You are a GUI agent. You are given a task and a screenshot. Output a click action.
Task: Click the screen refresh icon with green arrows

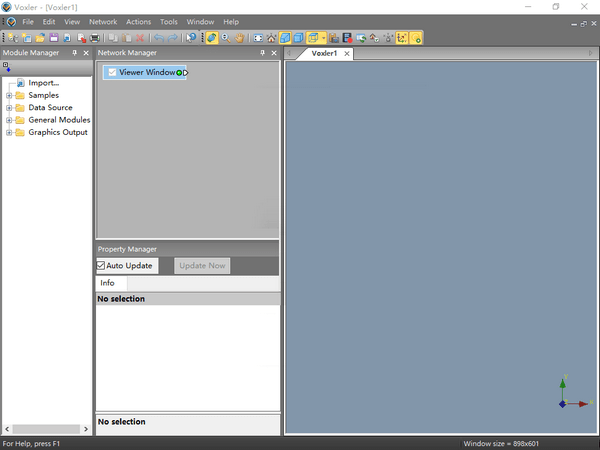tap(361, 38)
